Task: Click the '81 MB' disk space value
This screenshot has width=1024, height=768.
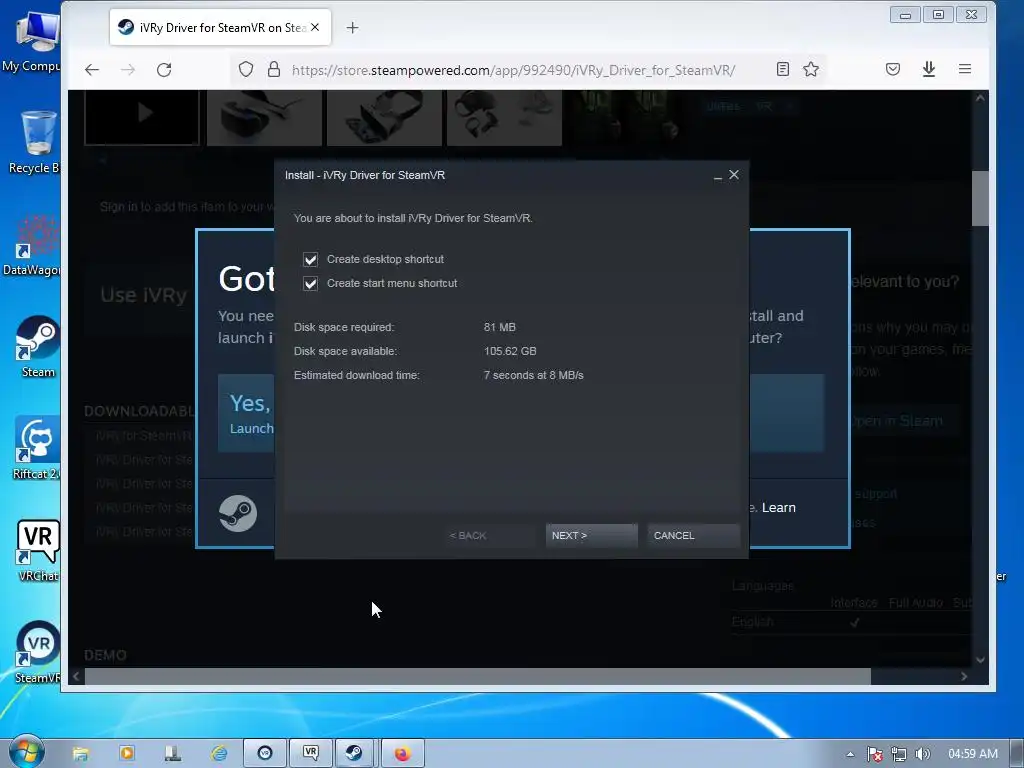Action: 500,327
